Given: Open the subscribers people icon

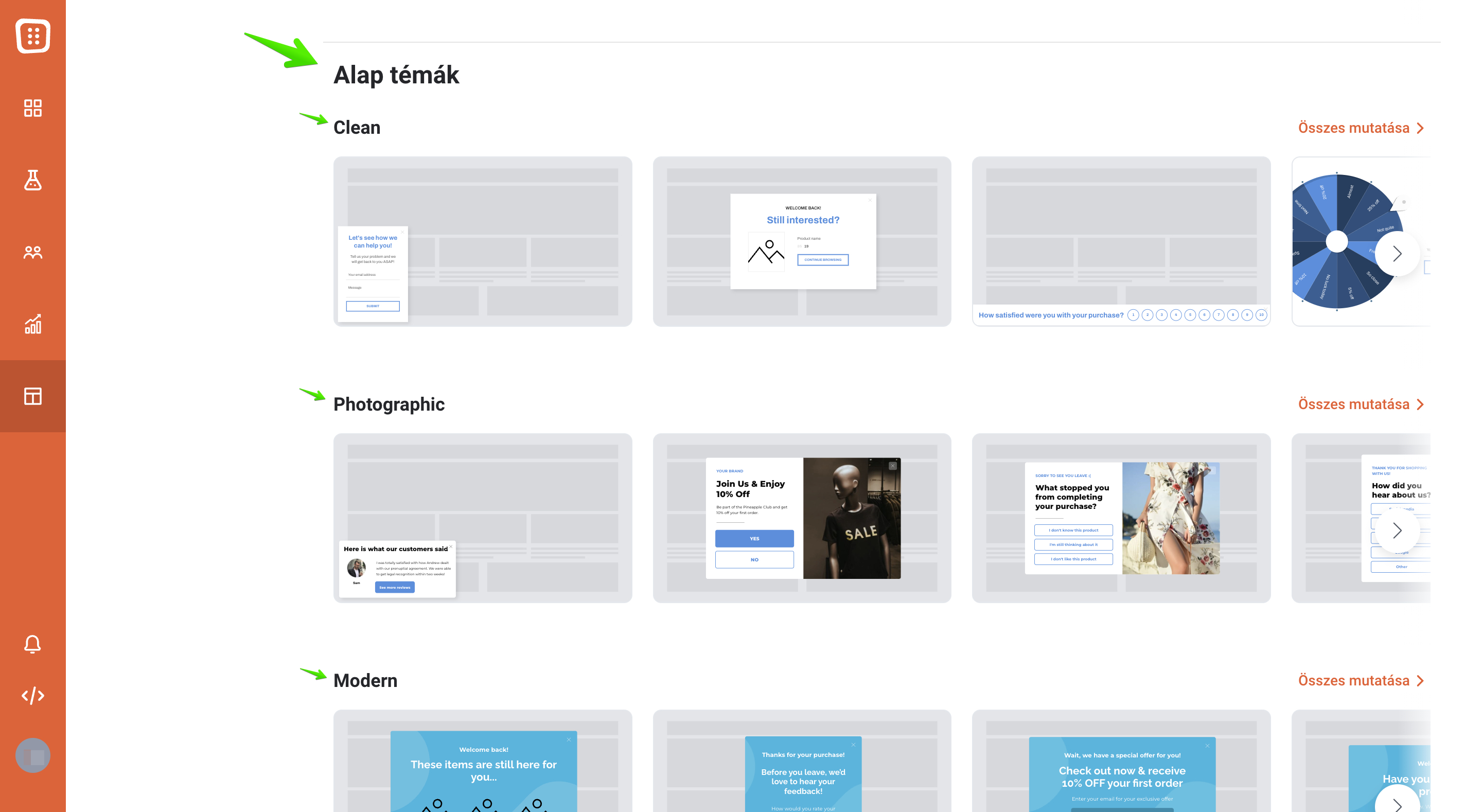Looking at the screenshot, I should 33,252.
